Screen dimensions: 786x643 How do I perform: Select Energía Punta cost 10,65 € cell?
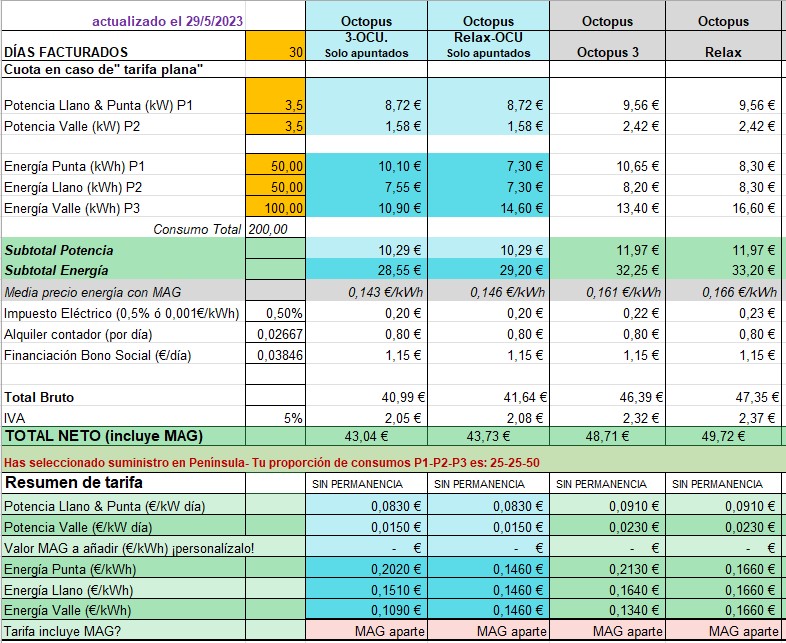(608, 164)
